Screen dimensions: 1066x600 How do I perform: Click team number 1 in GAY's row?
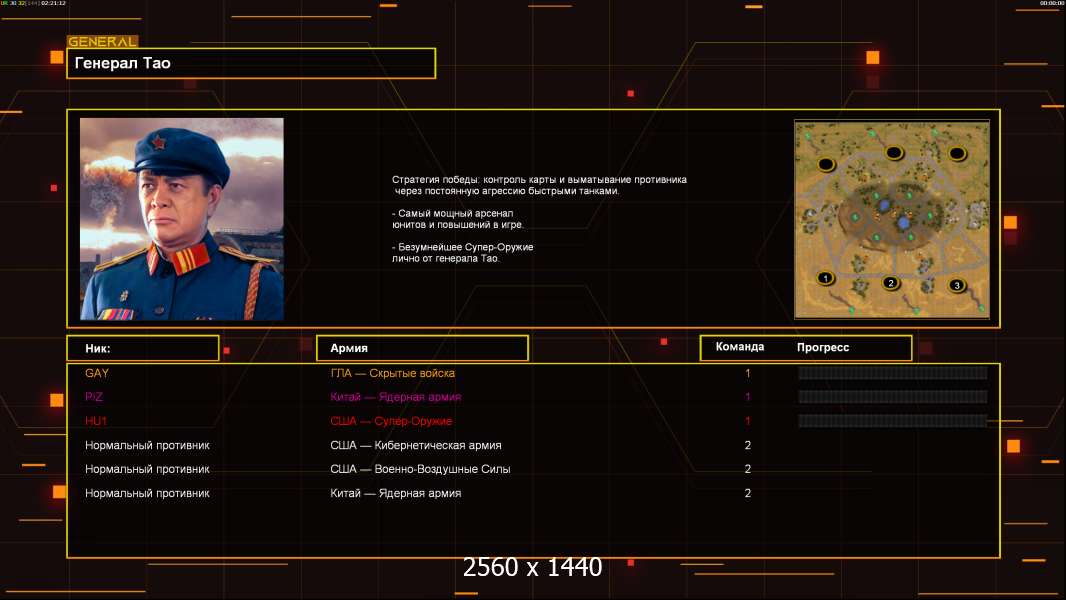(747, 373)
